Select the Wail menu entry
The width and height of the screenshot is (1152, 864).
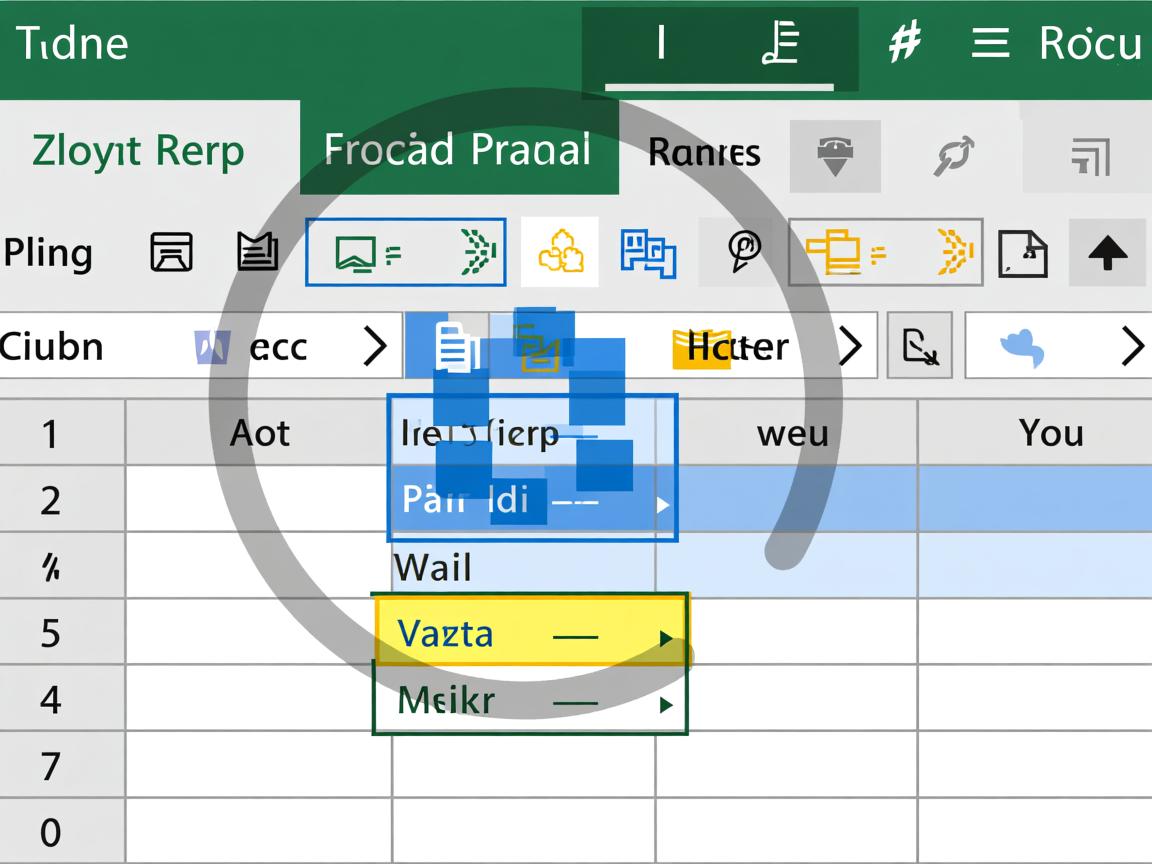(434, 568)
